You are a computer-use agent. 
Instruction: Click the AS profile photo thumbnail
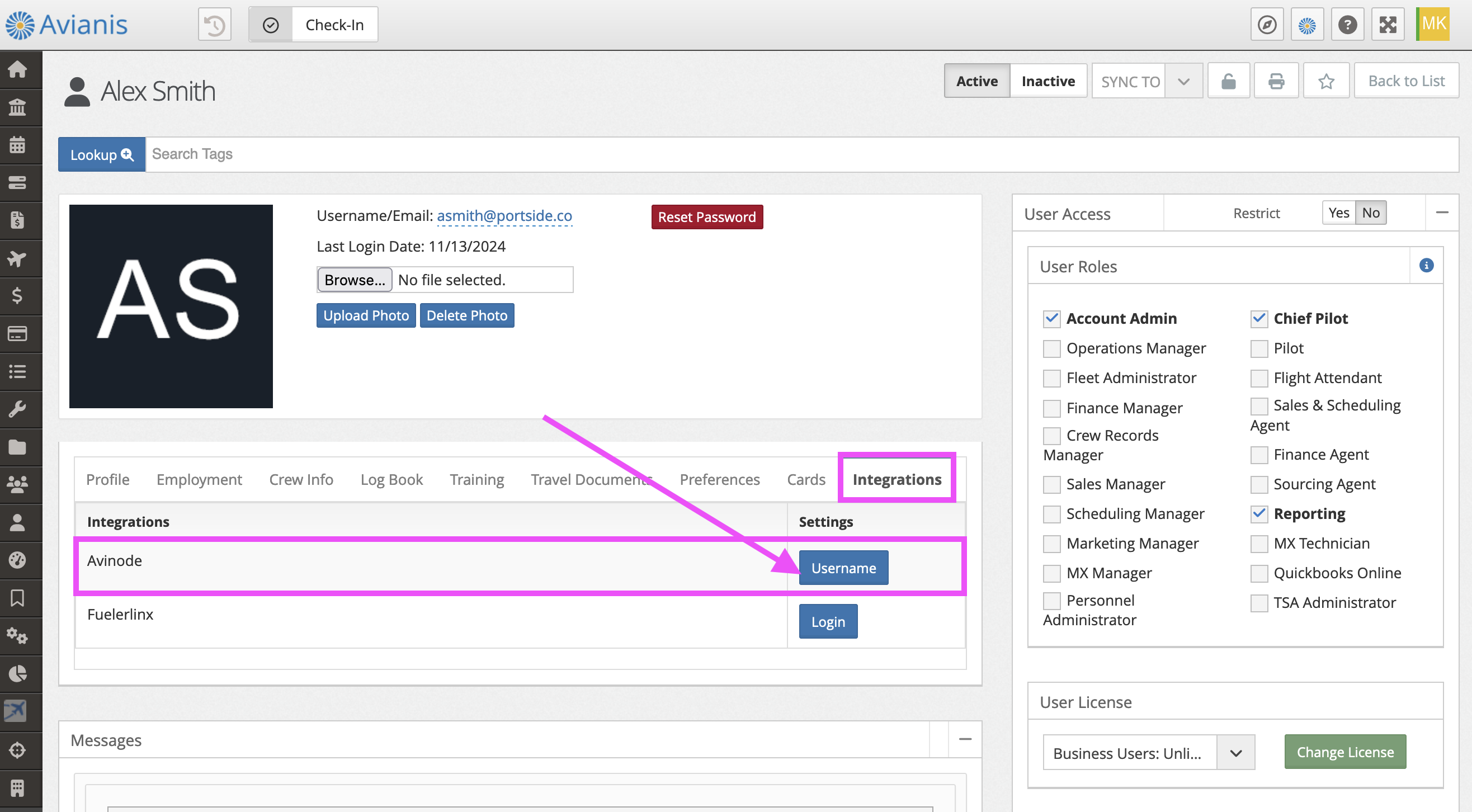point(171,306)
